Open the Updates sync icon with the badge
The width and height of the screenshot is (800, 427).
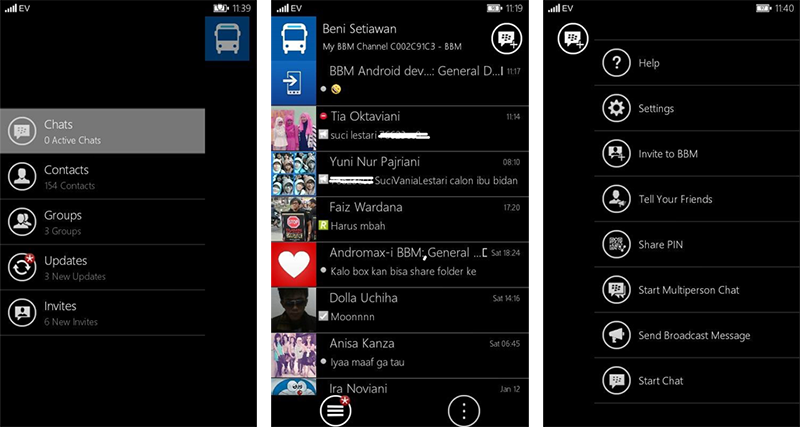point(21,267)
